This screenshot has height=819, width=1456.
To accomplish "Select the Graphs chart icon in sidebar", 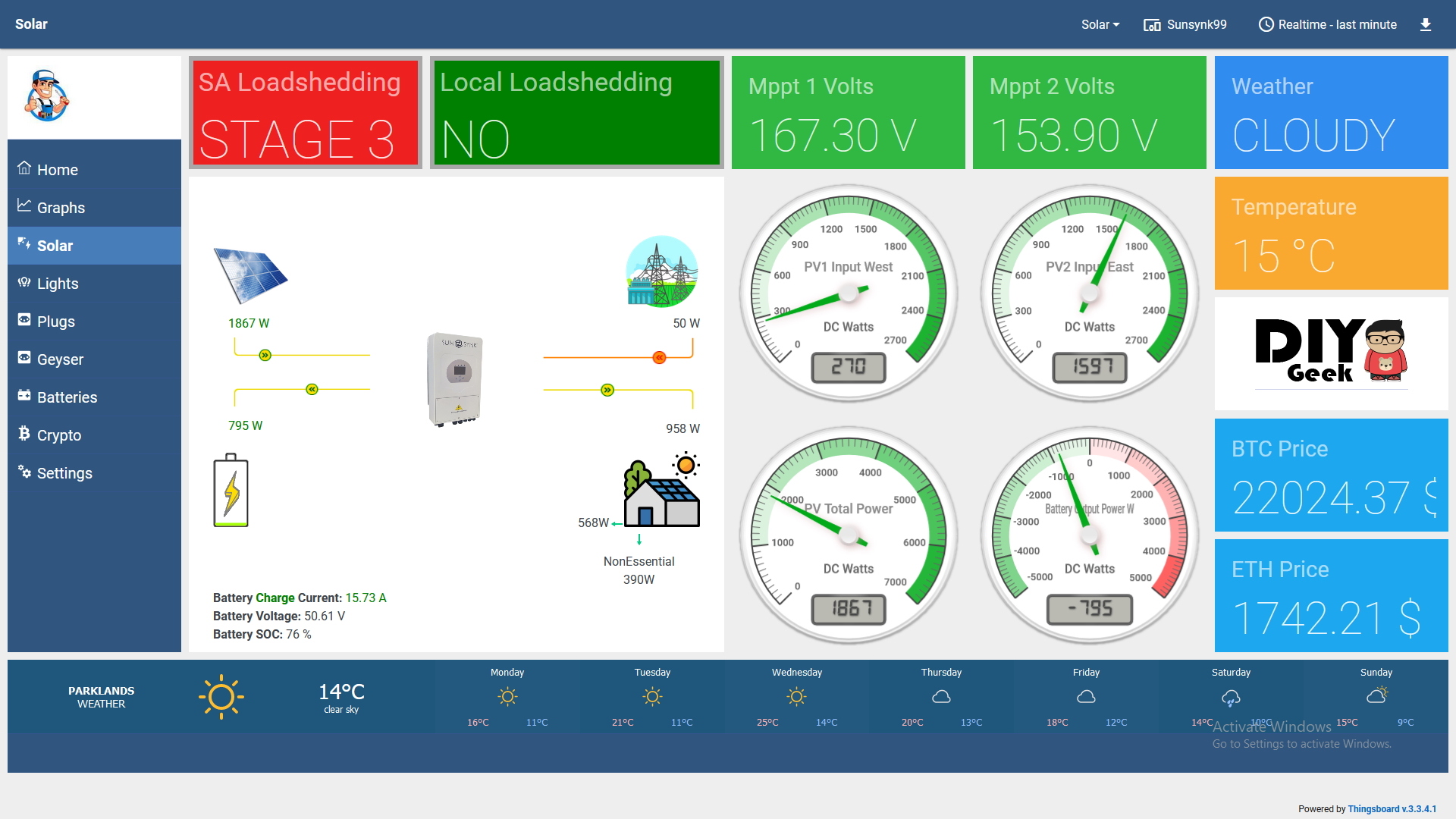I will tap(24, 208).
